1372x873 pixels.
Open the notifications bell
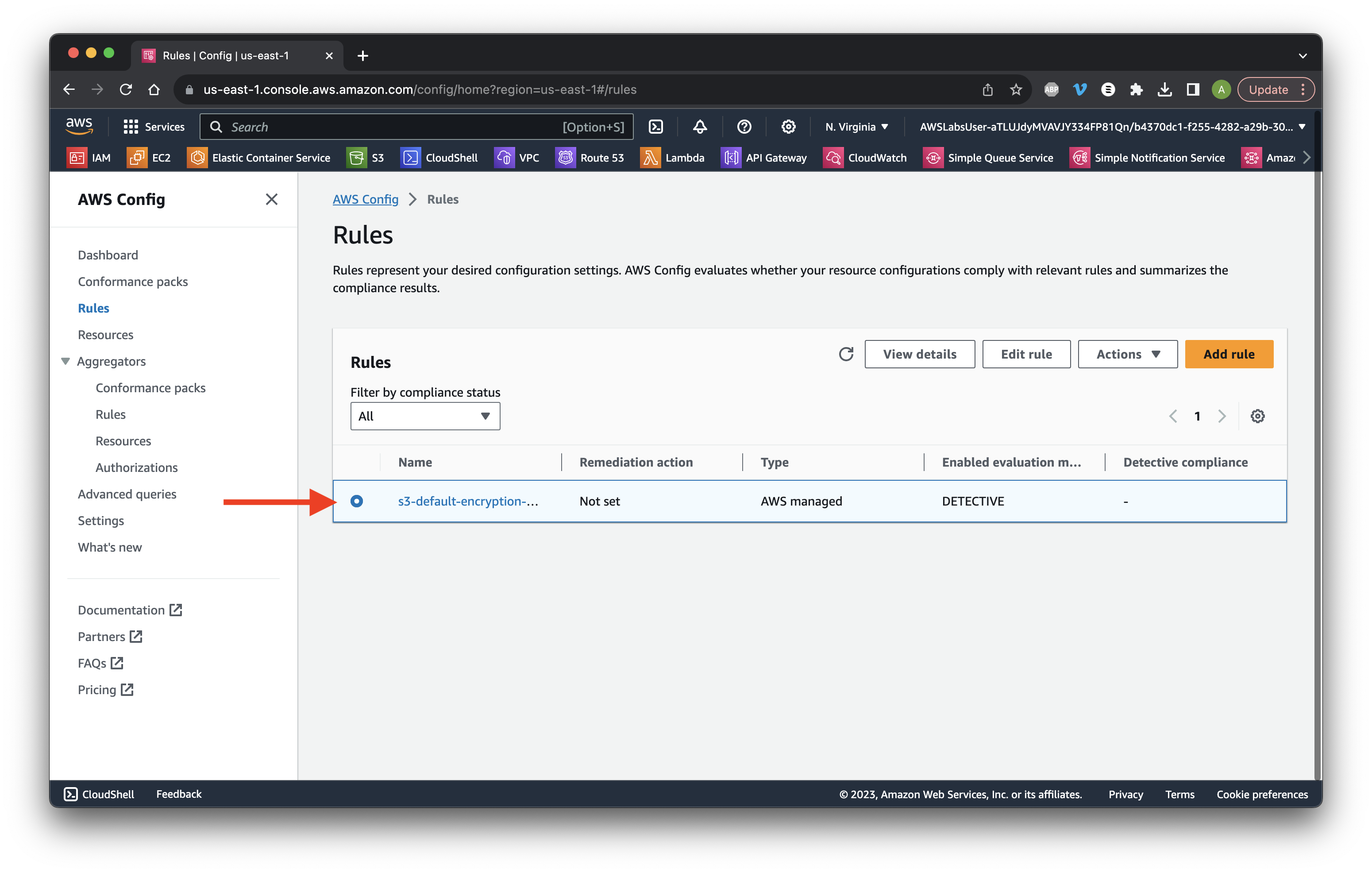click(x=700, y=127)
